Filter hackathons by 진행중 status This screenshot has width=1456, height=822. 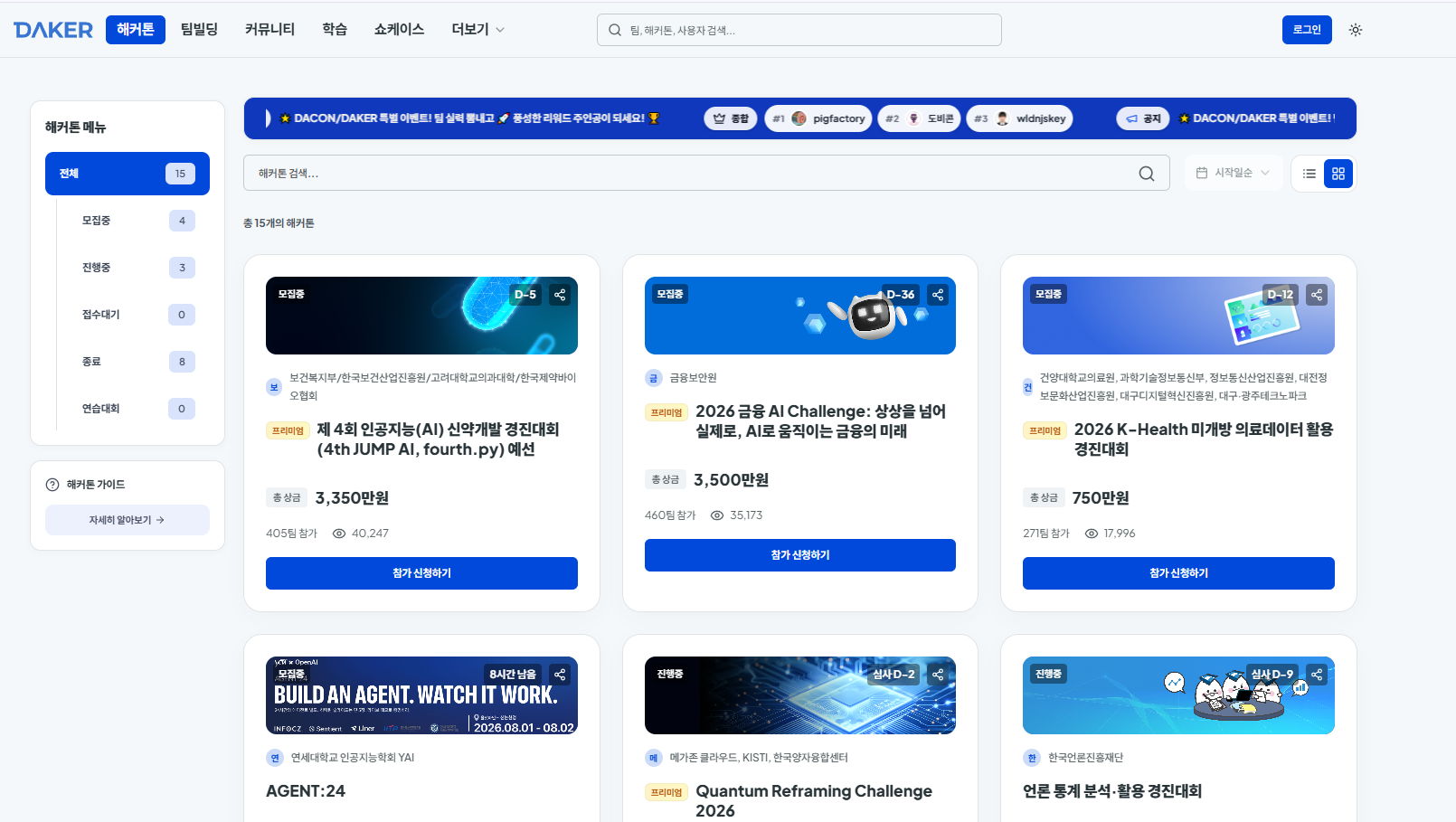click(136, 268)
